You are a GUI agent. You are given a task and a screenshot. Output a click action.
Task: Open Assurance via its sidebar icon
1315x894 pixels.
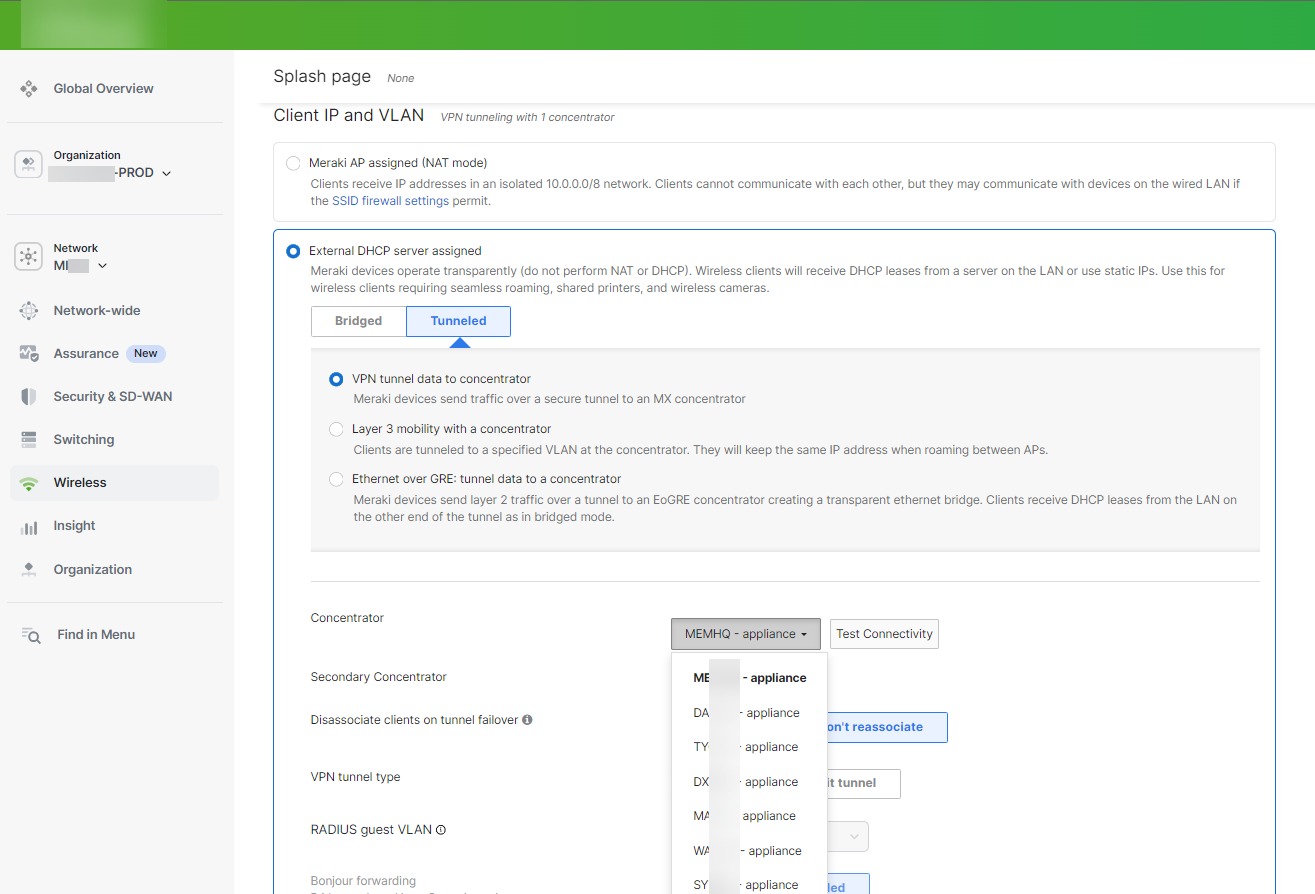29,354
